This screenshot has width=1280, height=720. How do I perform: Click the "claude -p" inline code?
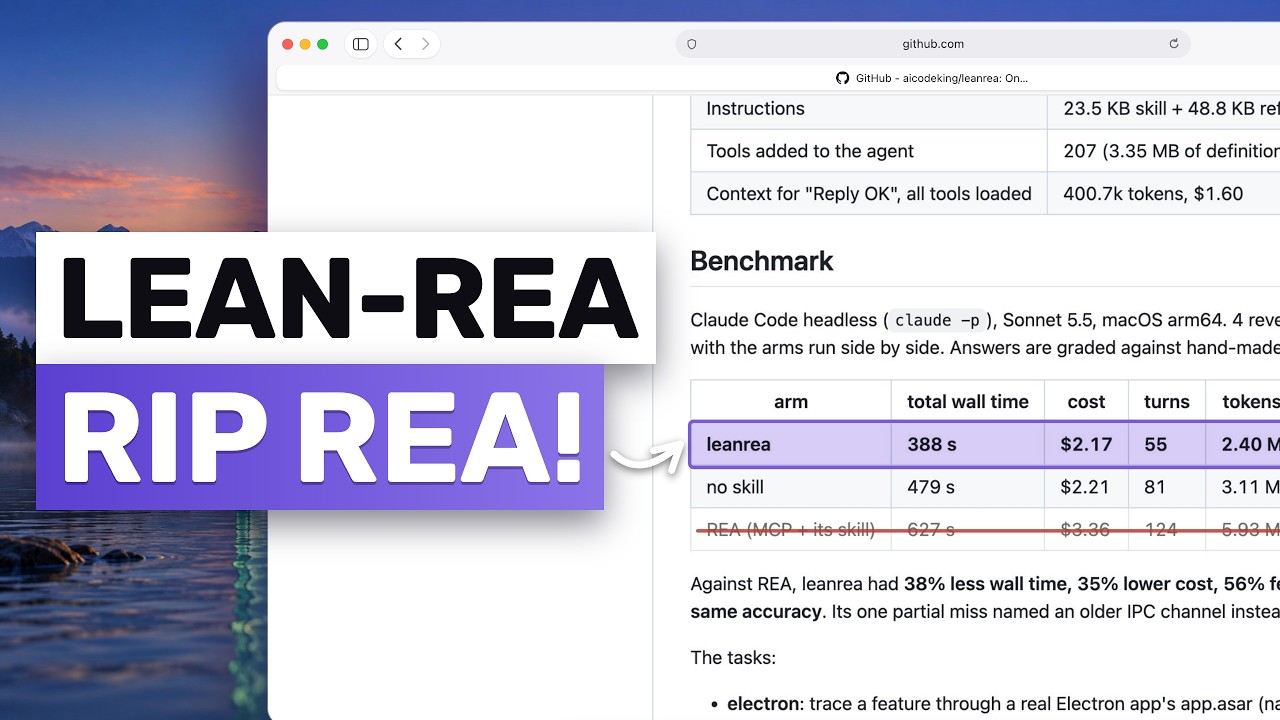pyautogui.click(x=937, y=320)
